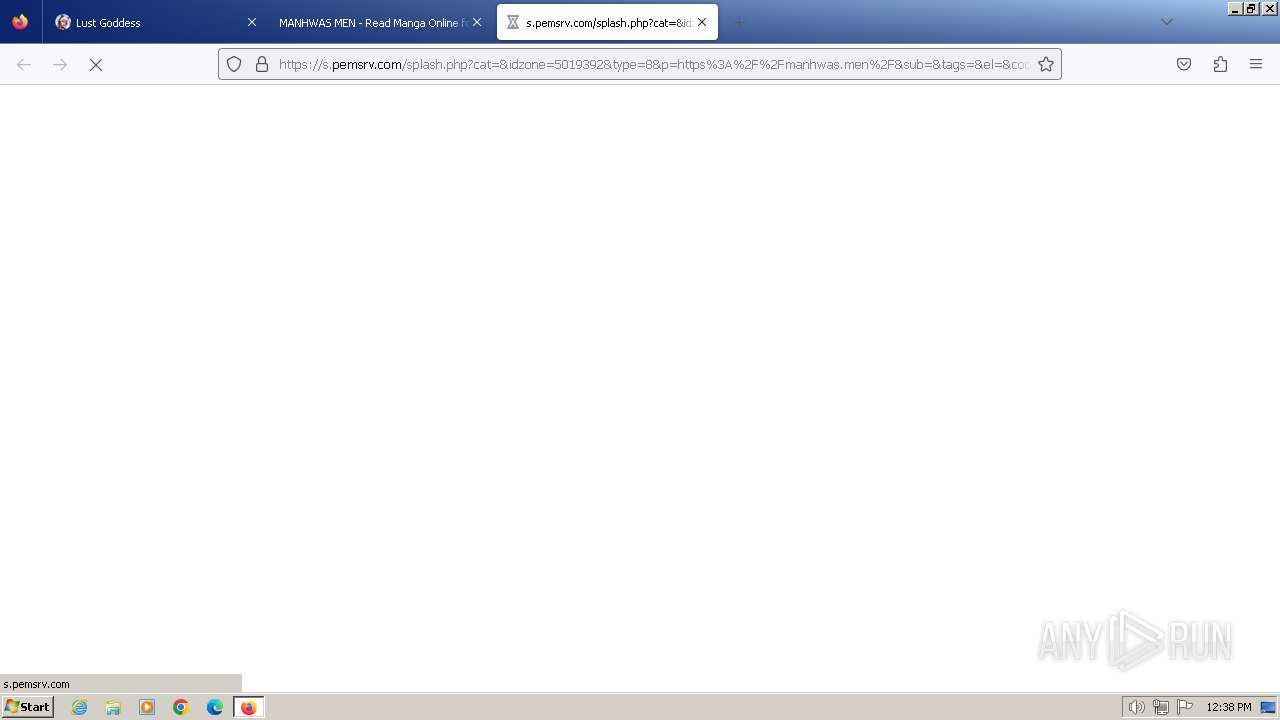
Task: Close the Lust Goddess tab
Action: [x=252, y=22]
